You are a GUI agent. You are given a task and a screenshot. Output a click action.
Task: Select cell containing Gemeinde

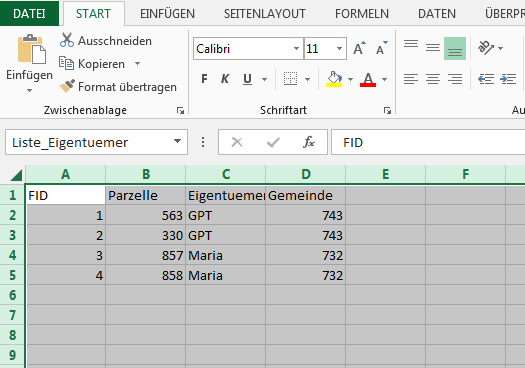tap(305, 195)
